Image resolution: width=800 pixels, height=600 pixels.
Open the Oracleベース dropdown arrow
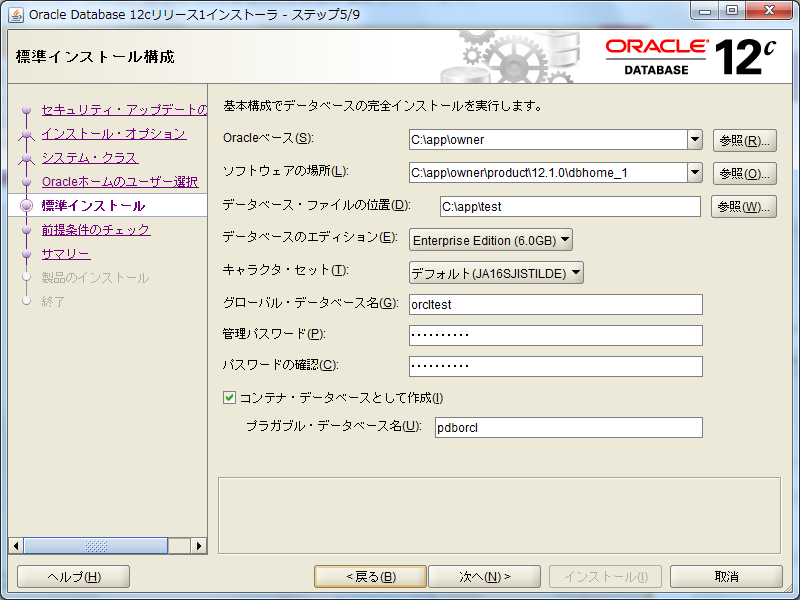coord(695,139)
